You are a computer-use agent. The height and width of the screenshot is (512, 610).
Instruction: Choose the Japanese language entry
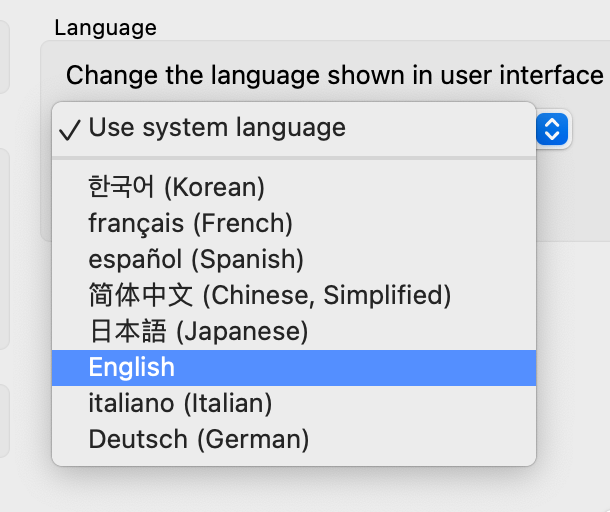pos(198,331)
